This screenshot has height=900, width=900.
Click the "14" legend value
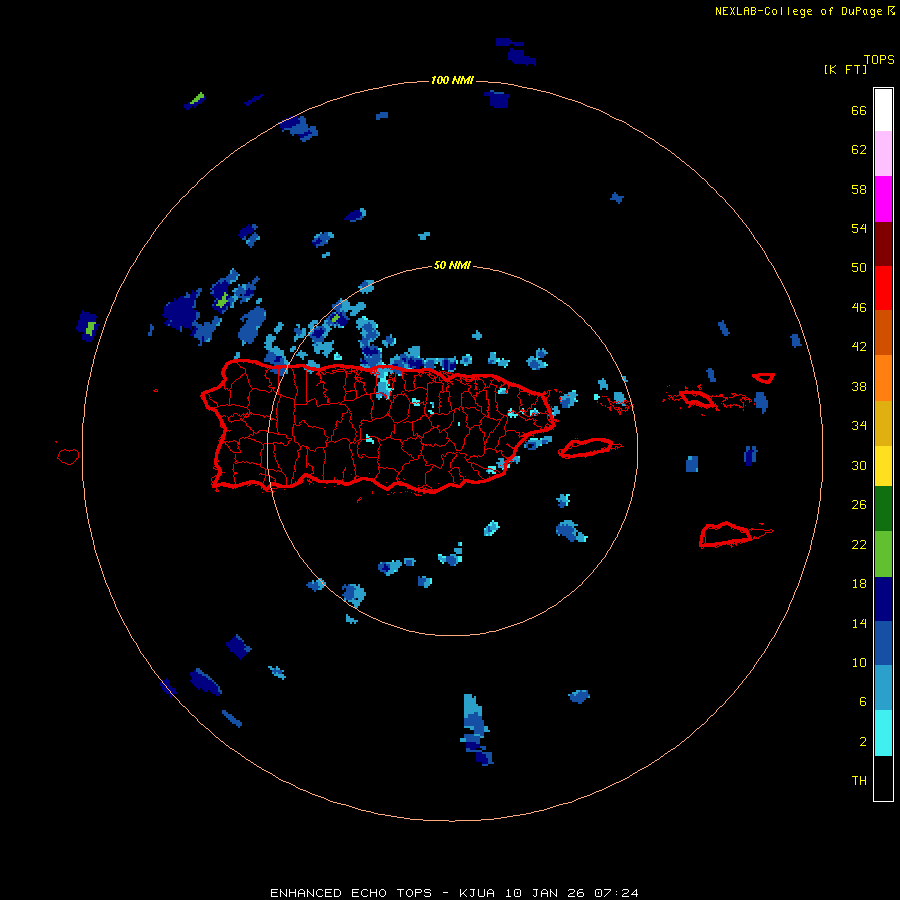(859, 624)
